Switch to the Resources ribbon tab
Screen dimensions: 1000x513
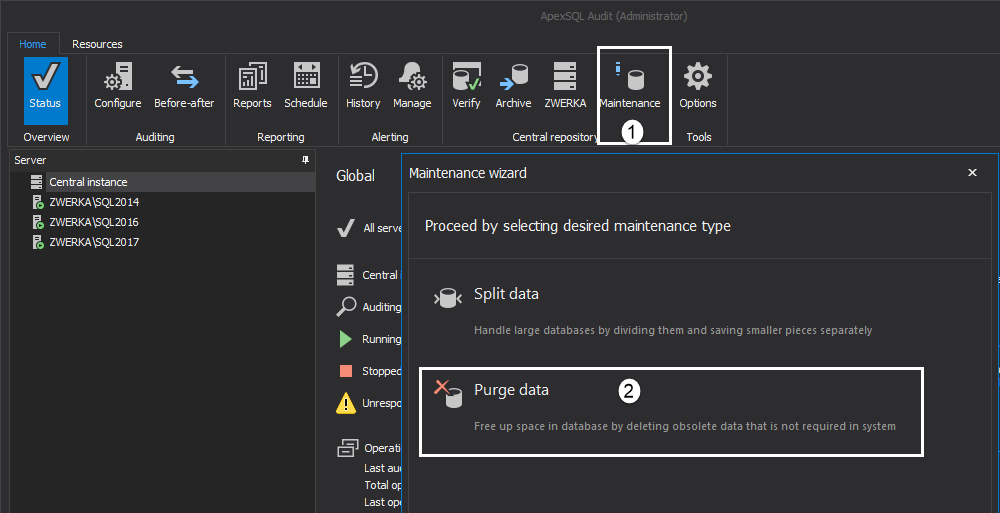(97, 44)
